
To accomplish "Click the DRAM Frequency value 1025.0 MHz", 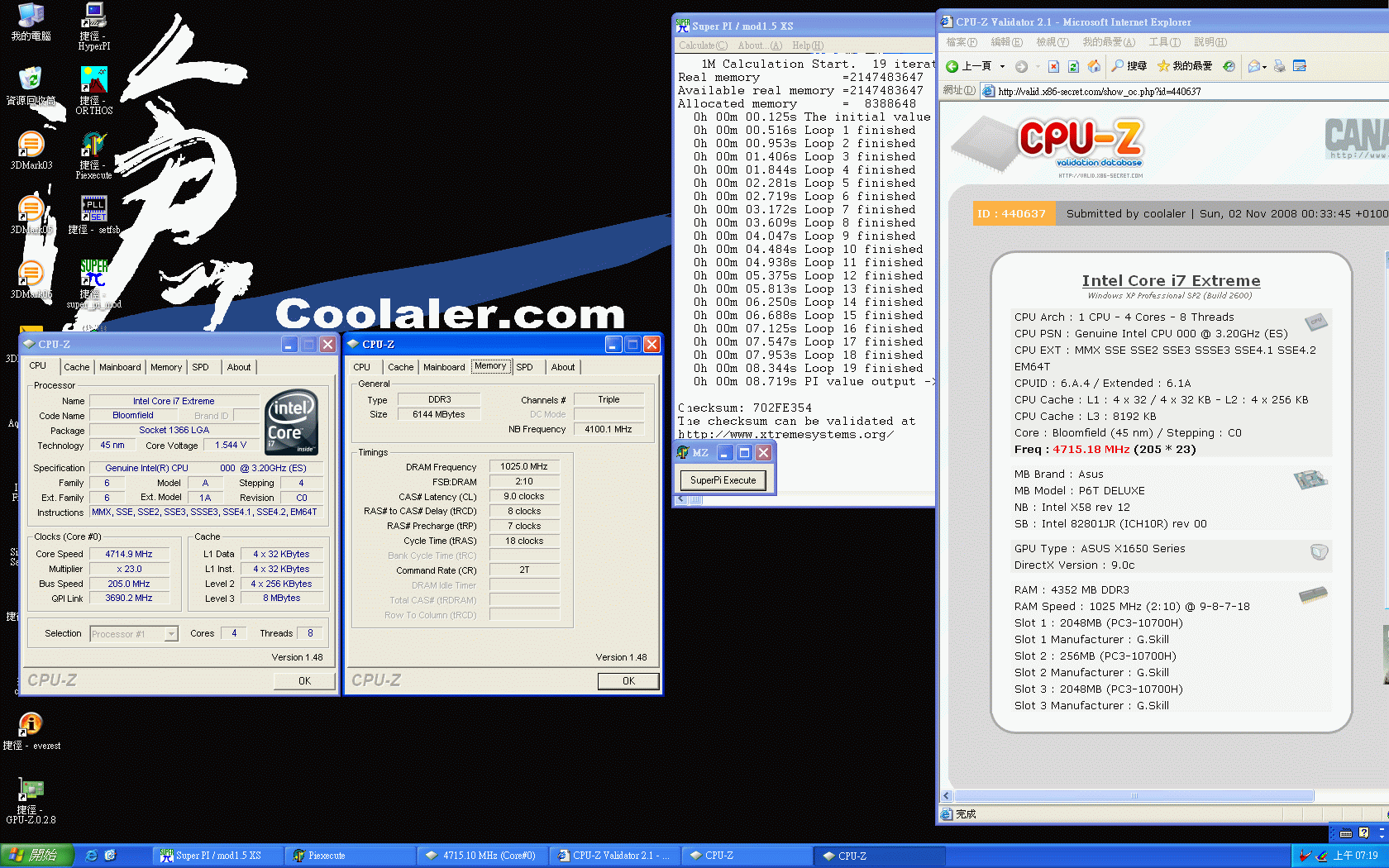I will click(x=524, y=467).
